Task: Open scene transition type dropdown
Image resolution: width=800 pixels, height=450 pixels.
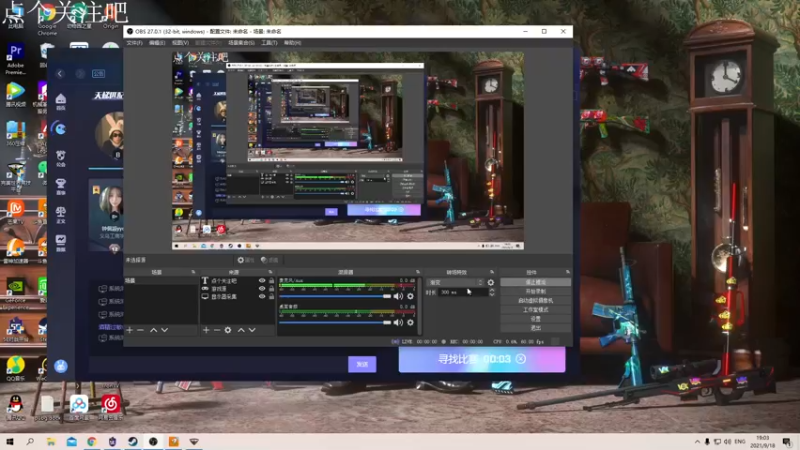Action: point(456,282)
